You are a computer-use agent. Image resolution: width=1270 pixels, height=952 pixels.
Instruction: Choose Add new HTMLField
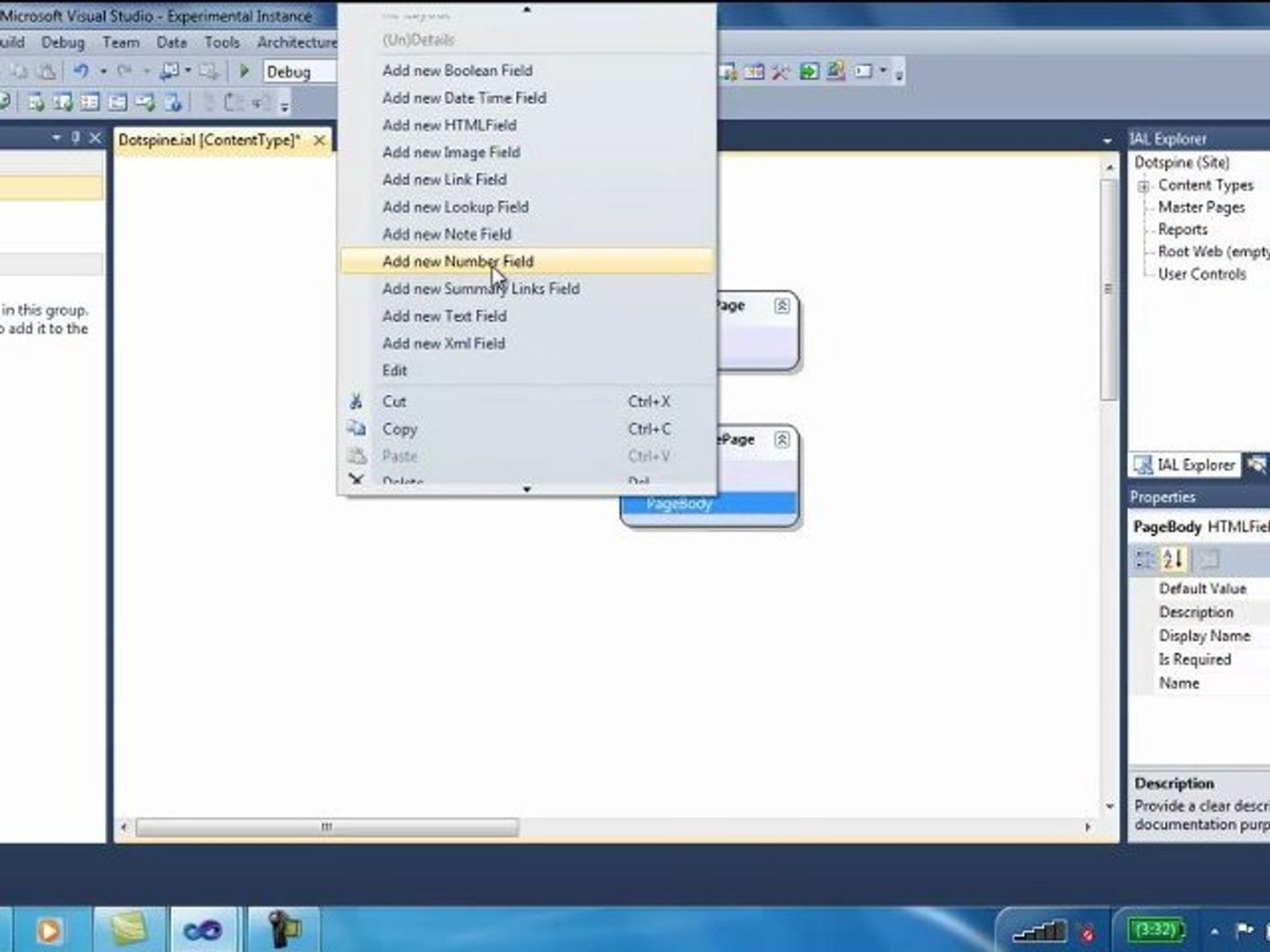click(527, 125)
